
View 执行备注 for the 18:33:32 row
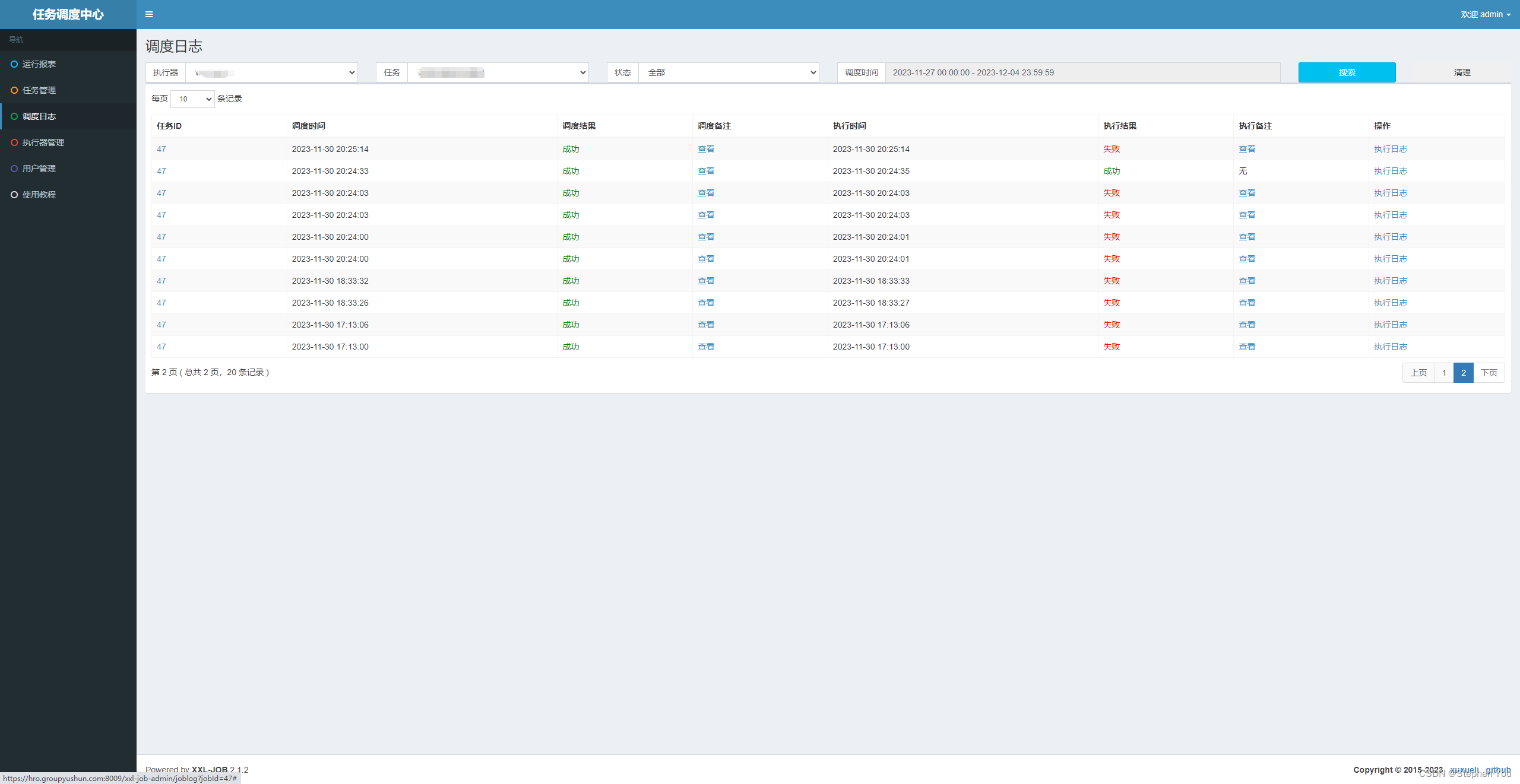(1247, 281)
